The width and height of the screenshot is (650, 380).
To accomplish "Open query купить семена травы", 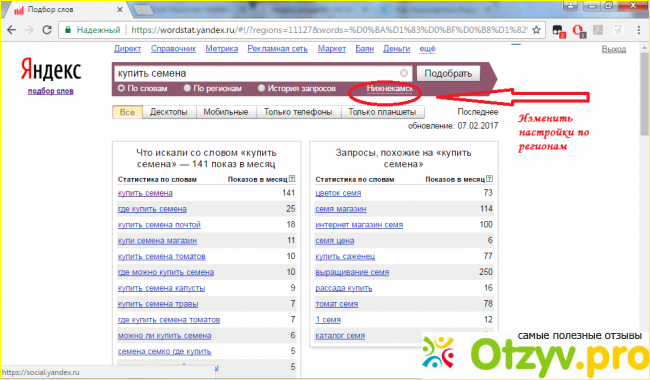I will (x=158, y=304).
